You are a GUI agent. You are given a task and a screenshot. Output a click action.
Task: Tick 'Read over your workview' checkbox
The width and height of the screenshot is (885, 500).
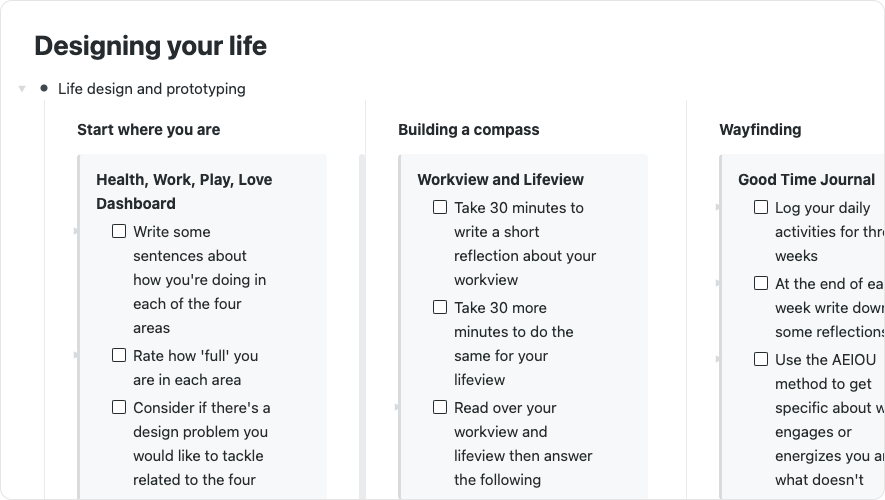(440, 407)
